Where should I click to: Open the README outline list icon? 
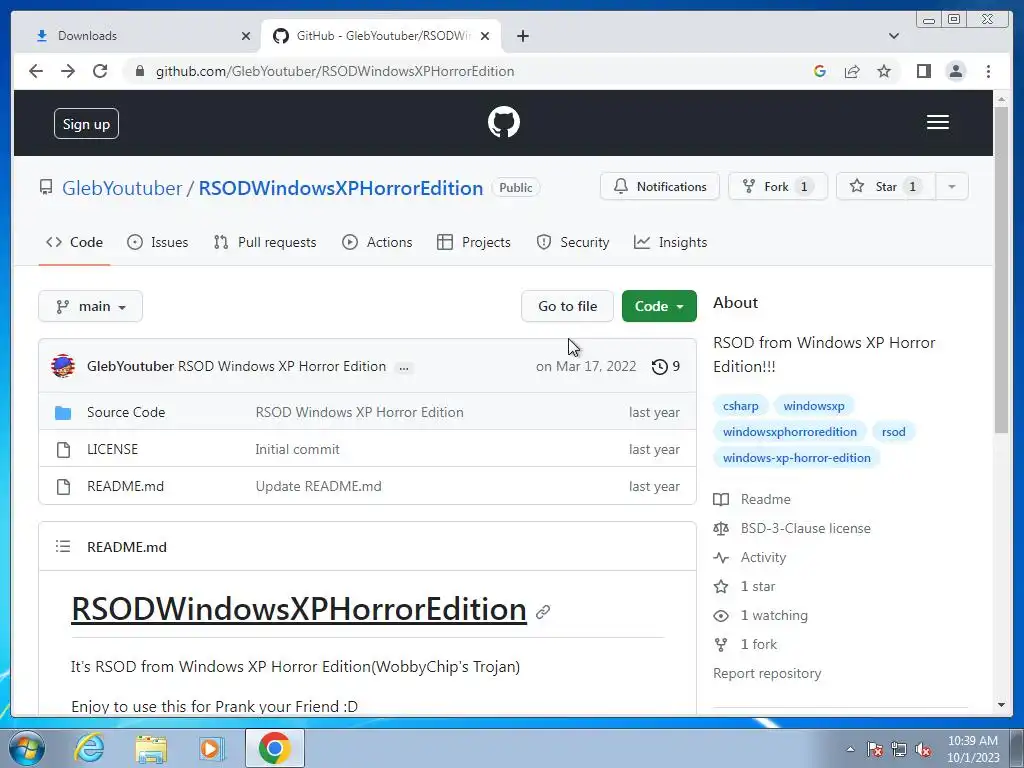click(63, 546)
